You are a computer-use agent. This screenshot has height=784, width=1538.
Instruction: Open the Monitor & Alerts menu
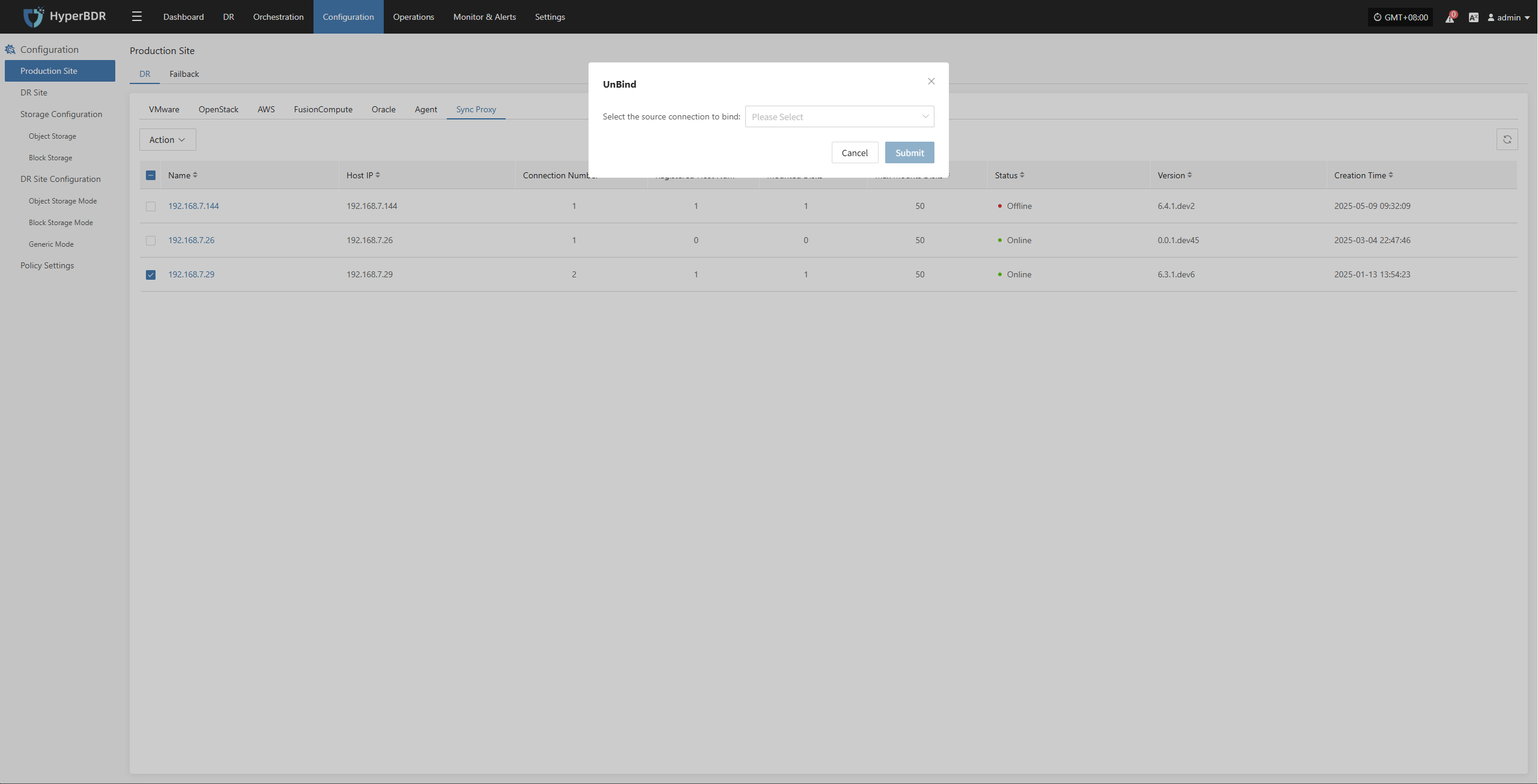(x=485, y=17)
